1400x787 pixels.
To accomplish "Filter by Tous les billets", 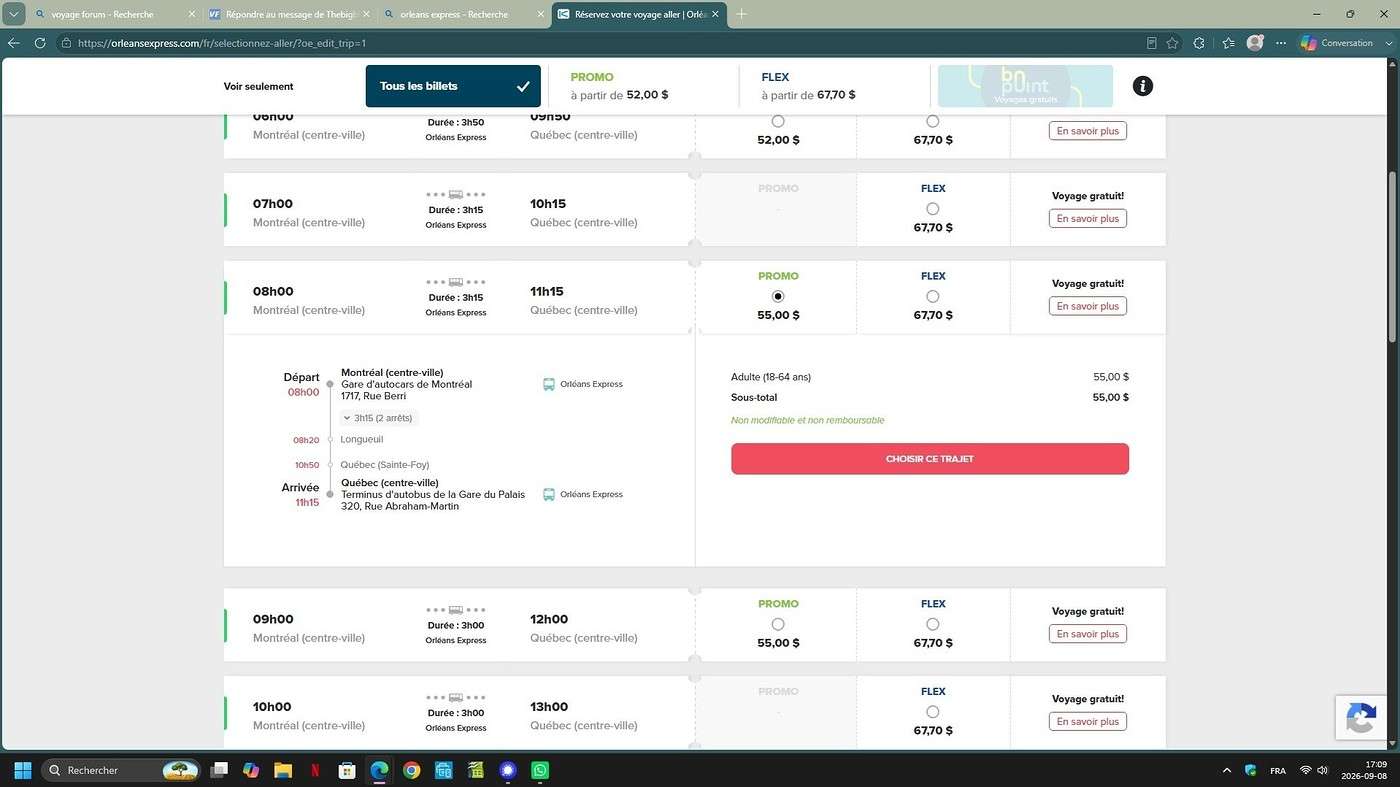I will coord(453,86).
